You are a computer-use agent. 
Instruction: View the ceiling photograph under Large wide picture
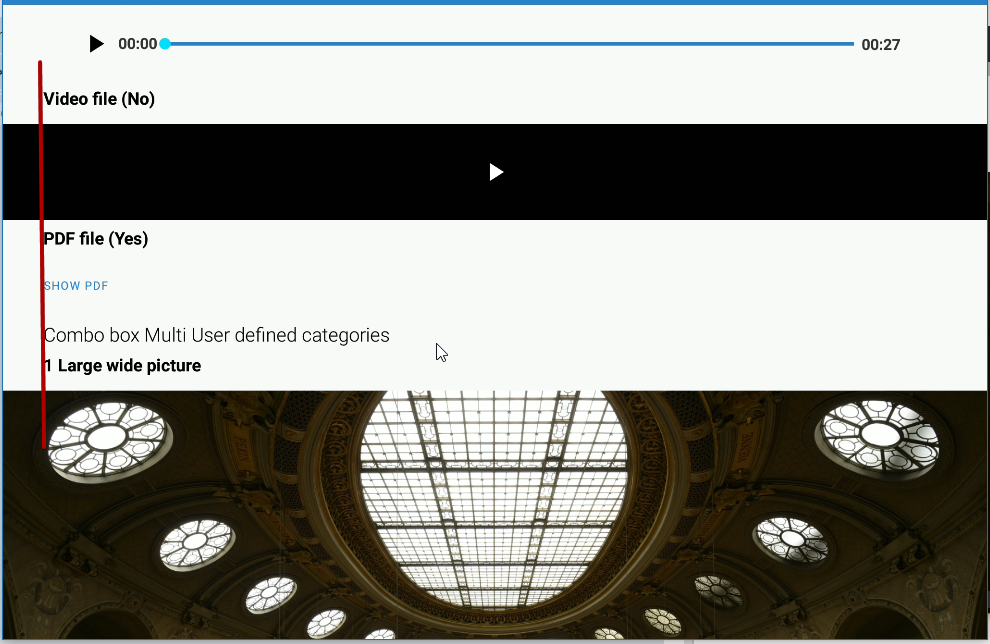[x=495, y=510]
